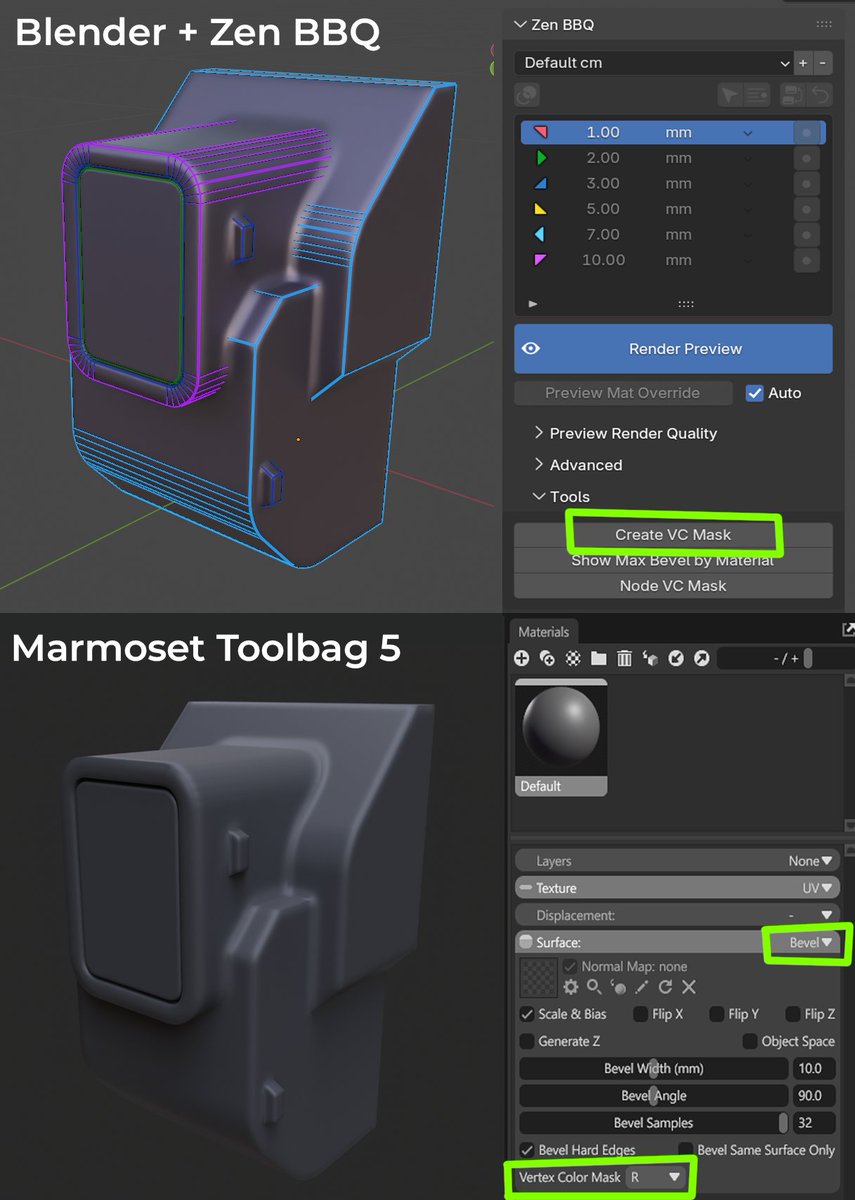Open the 1.00 mm row unit dropdown
This screenshot has height=1200, width=855.
[x=747, y=133]
